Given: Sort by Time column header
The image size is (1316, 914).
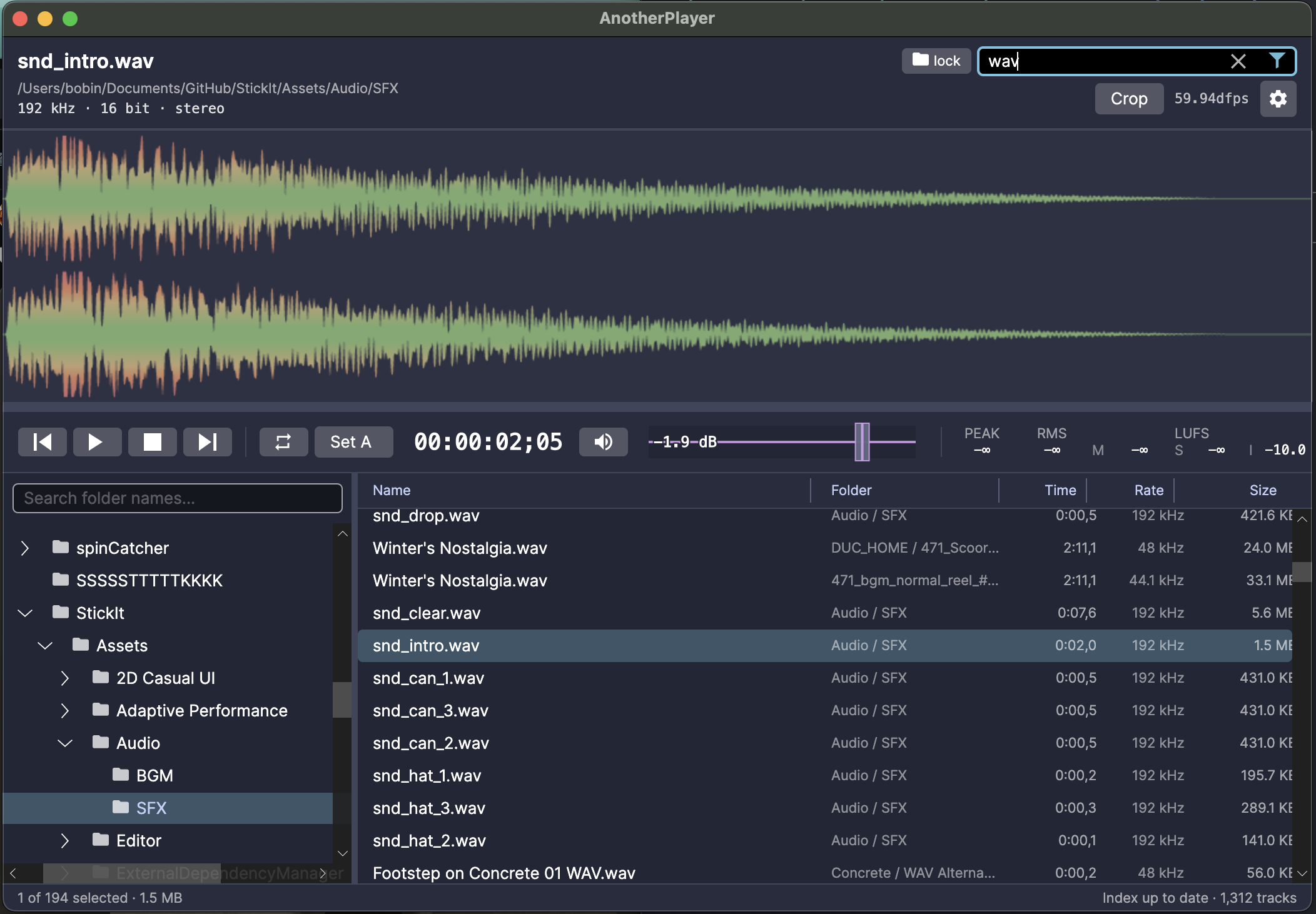Looking at the screenshot, I should pos(1060,490).
